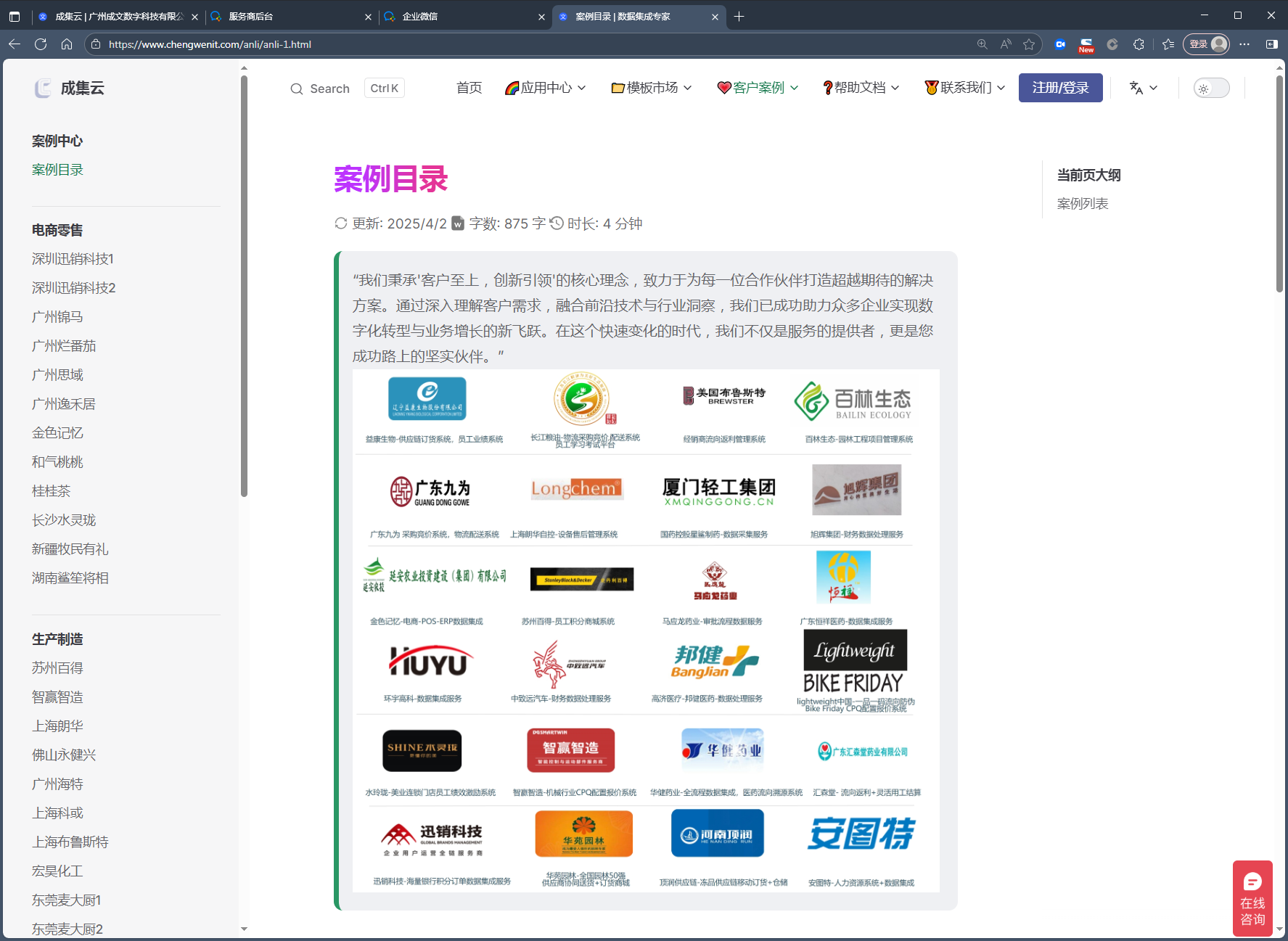Click the 广东九为 logo in image

point(430,491)
